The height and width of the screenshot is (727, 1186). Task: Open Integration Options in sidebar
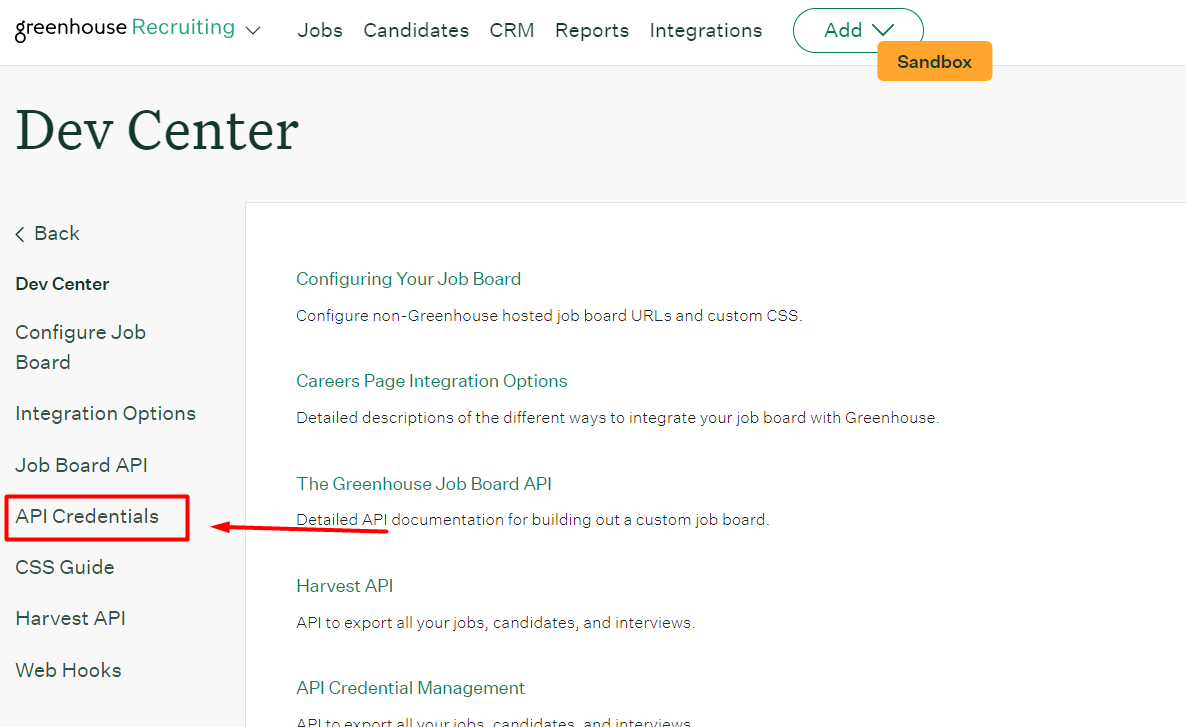[x=105, y=413]
